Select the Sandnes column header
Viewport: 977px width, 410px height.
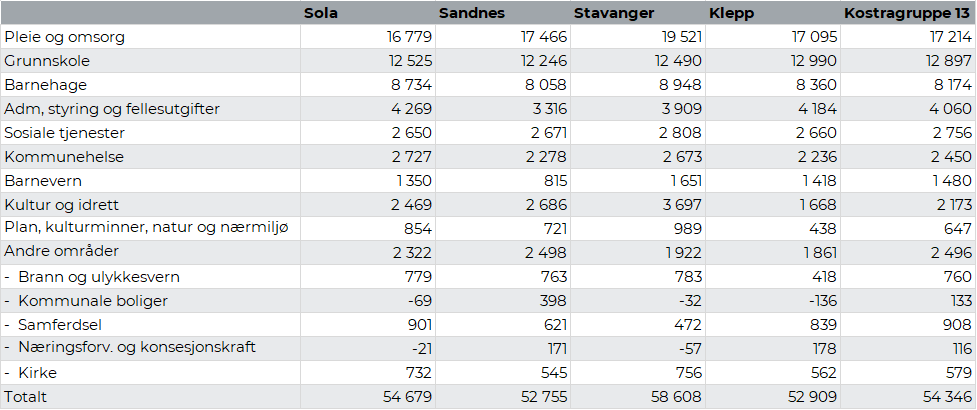(x=471, y=13)
